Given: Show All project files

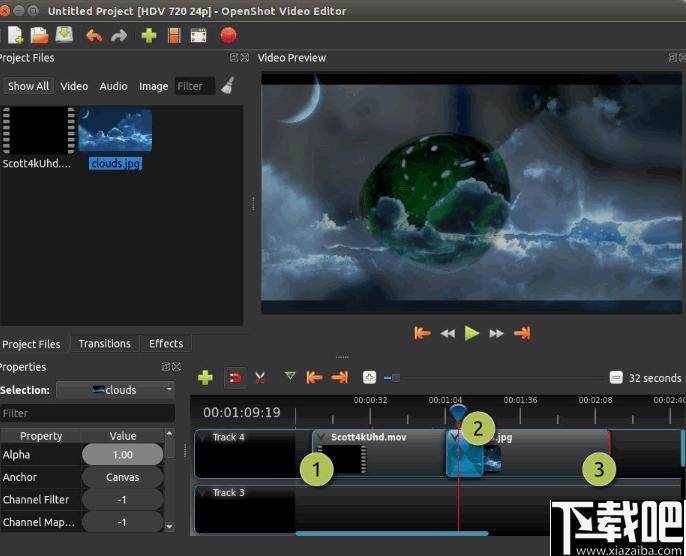Looking at the screenshot, I should click(28, 86).
